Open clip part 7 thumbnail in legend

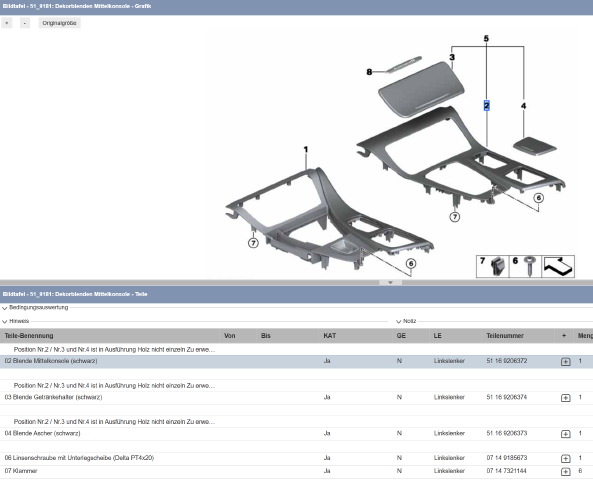pyautogui.click(x=493, y=267)
